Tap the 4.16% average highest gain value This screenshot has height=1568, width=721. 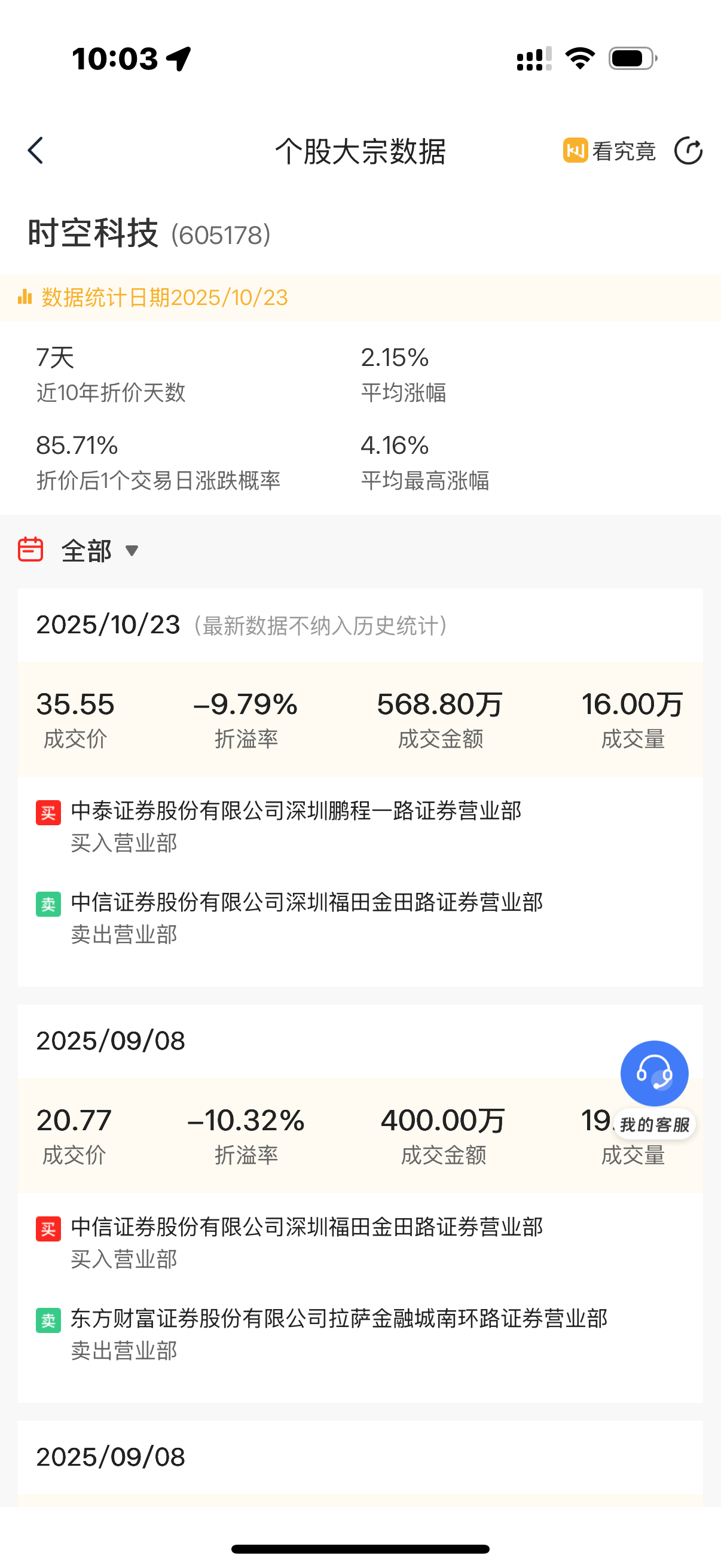tap(395, 446)
